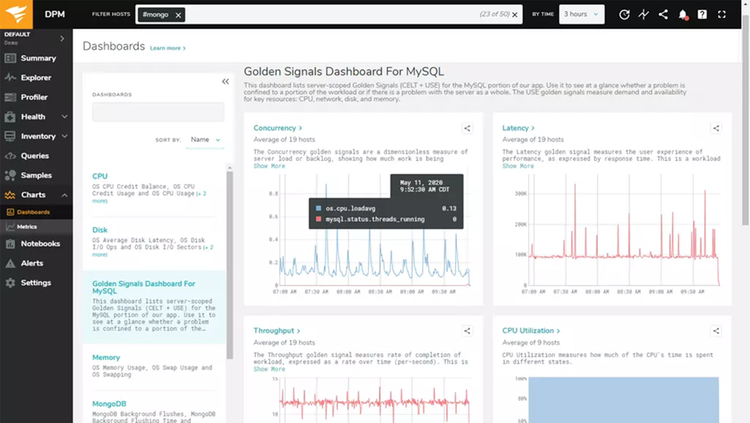Viewport: 750px width, 423px height.
Task: Open the Latency chart title link
Action: pyautogui.click(x=518, y=128)
